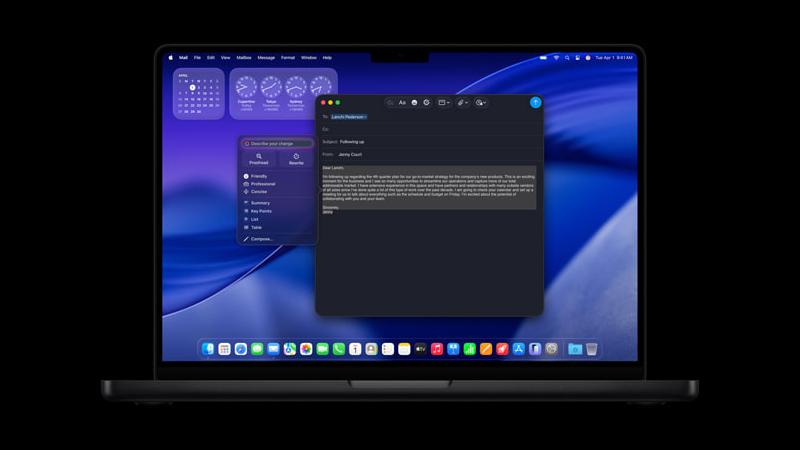
Task: Open the Mailbox menu
Action: point(244,58)
